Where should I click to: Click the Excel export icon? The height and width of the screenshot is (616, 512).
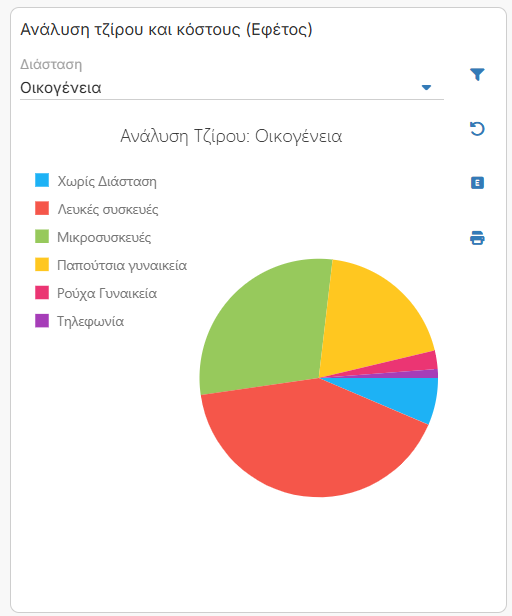click(x=477, y=183)
